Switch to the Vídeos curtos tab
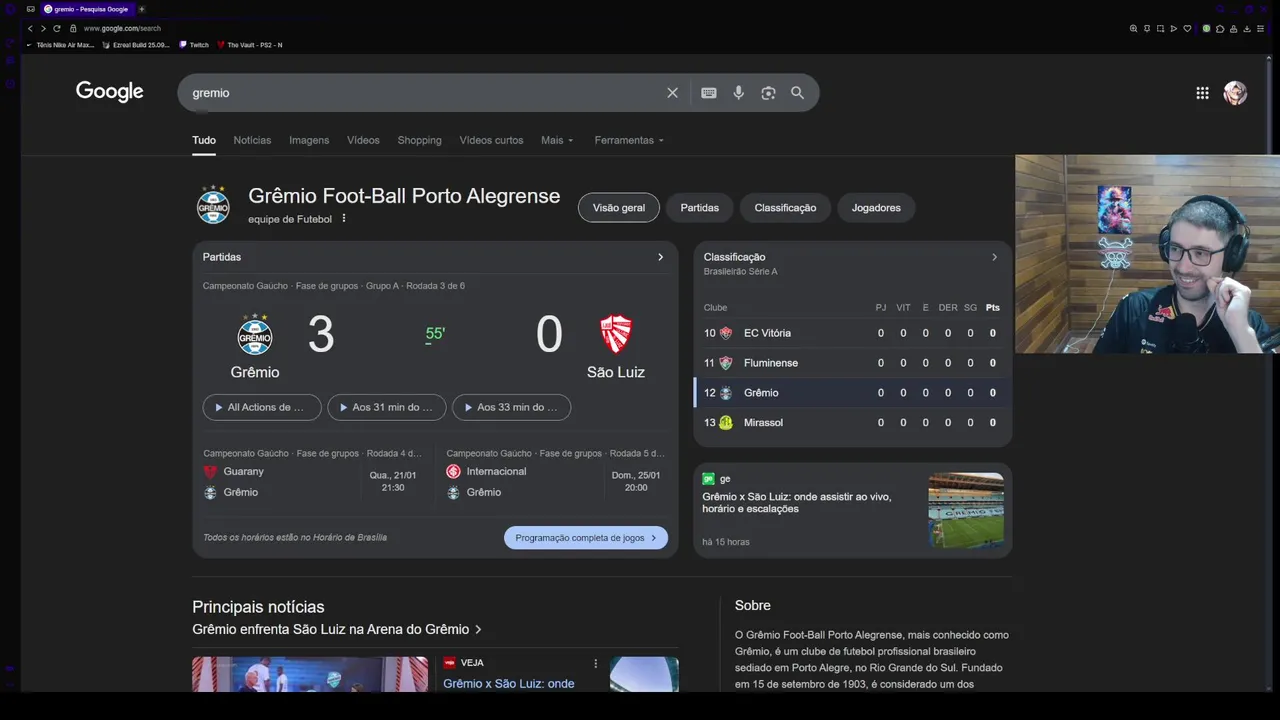The image size is (1280, 720). [x=491, y=140]
